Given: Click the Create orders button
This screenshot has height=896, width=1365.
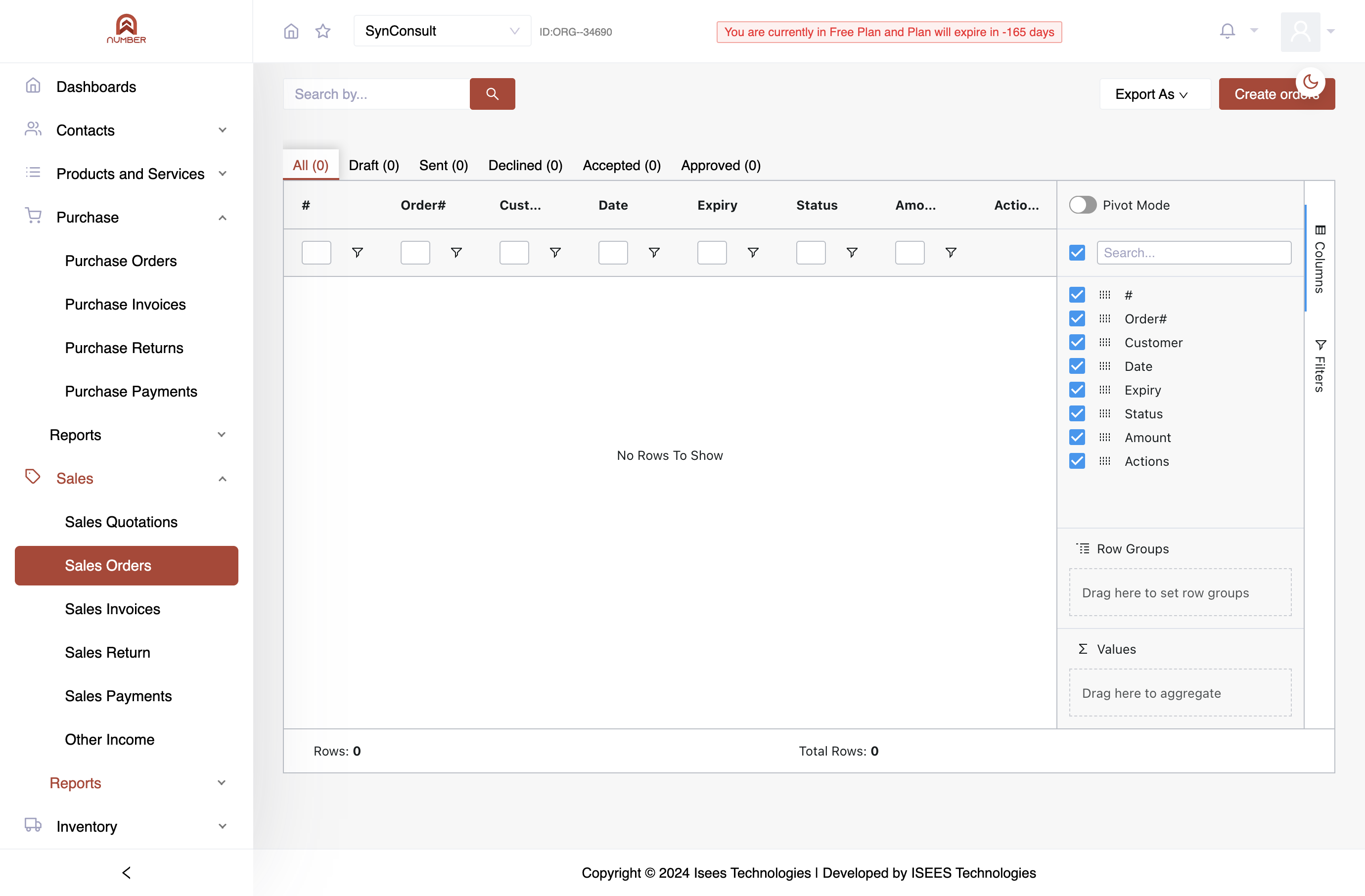Looking at the screenshot, I should click(x=1276, y=94).
